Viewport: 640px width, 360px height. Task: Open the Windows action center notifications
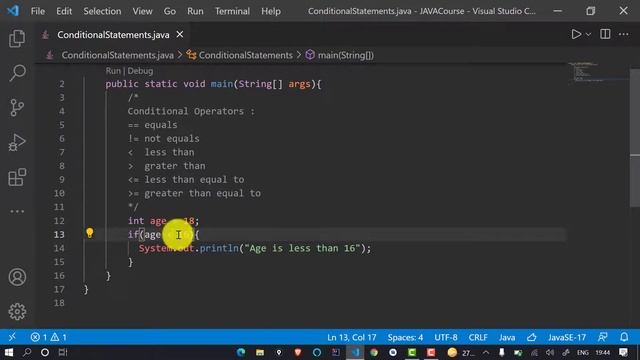coord(623,352)
